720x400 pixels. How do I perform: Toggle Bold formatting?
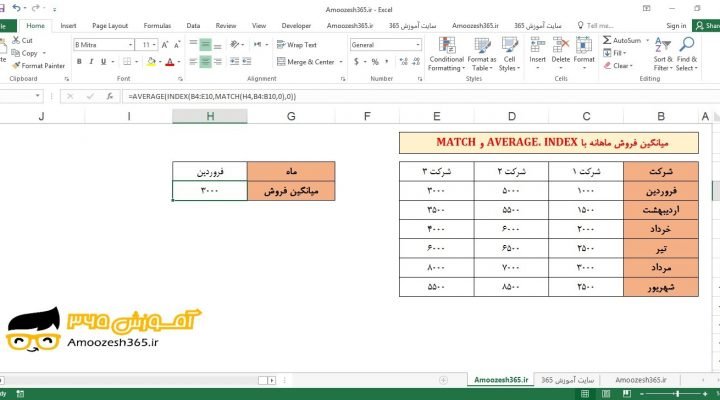click(79, 62)
